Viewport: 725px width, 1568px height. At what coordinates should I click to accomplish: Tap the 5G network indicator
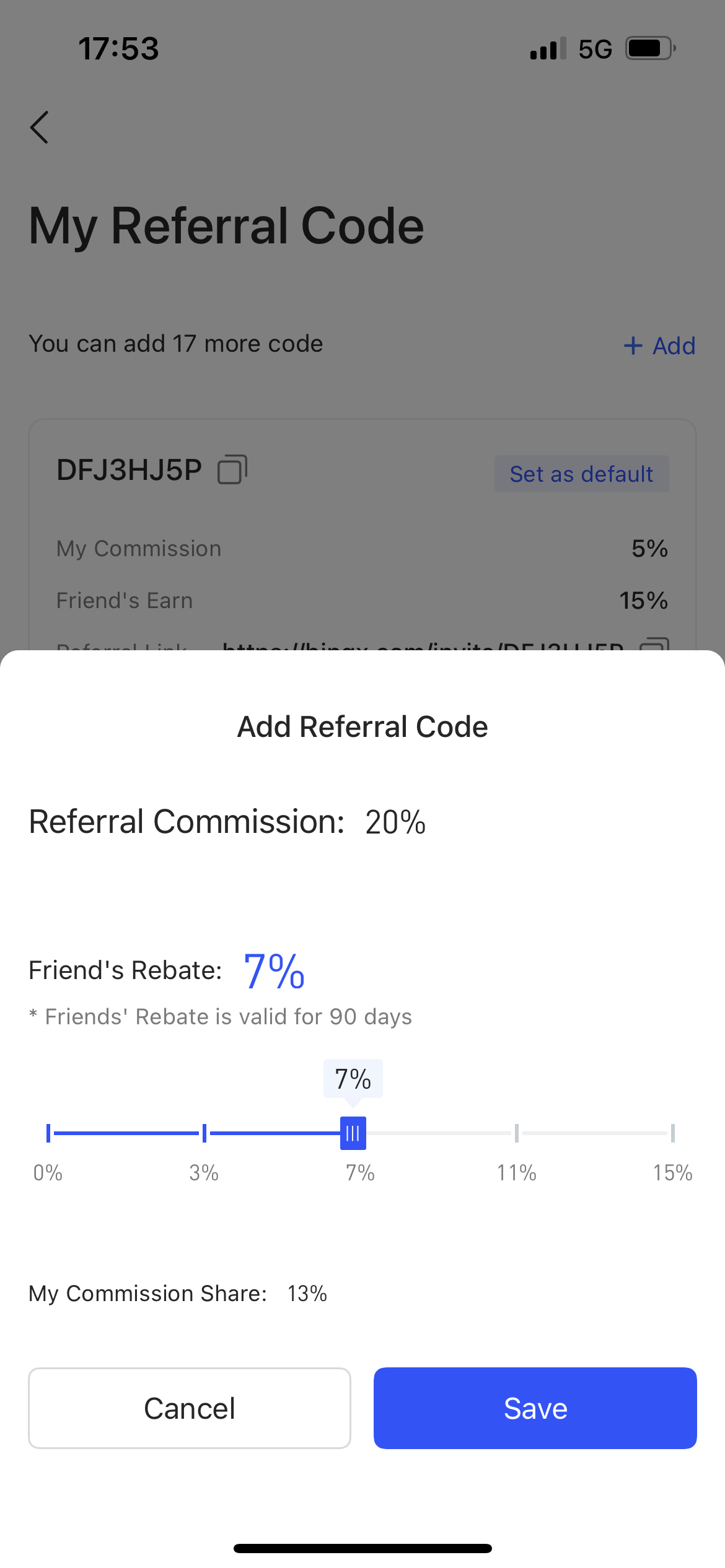pyautogui.click(x=595, y=49)
